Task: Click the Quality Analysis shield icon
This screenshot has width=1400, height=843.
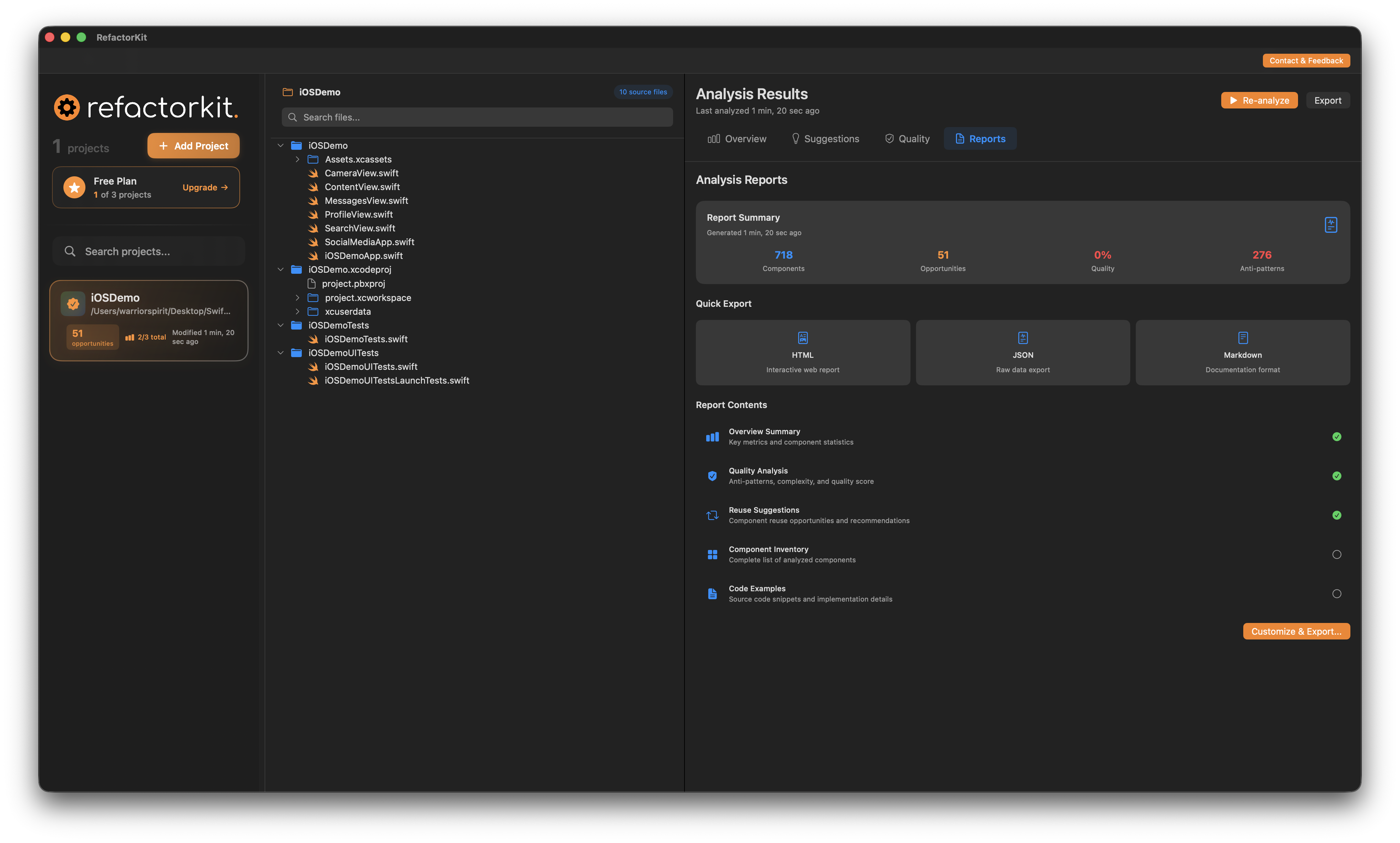Action: 712,476
